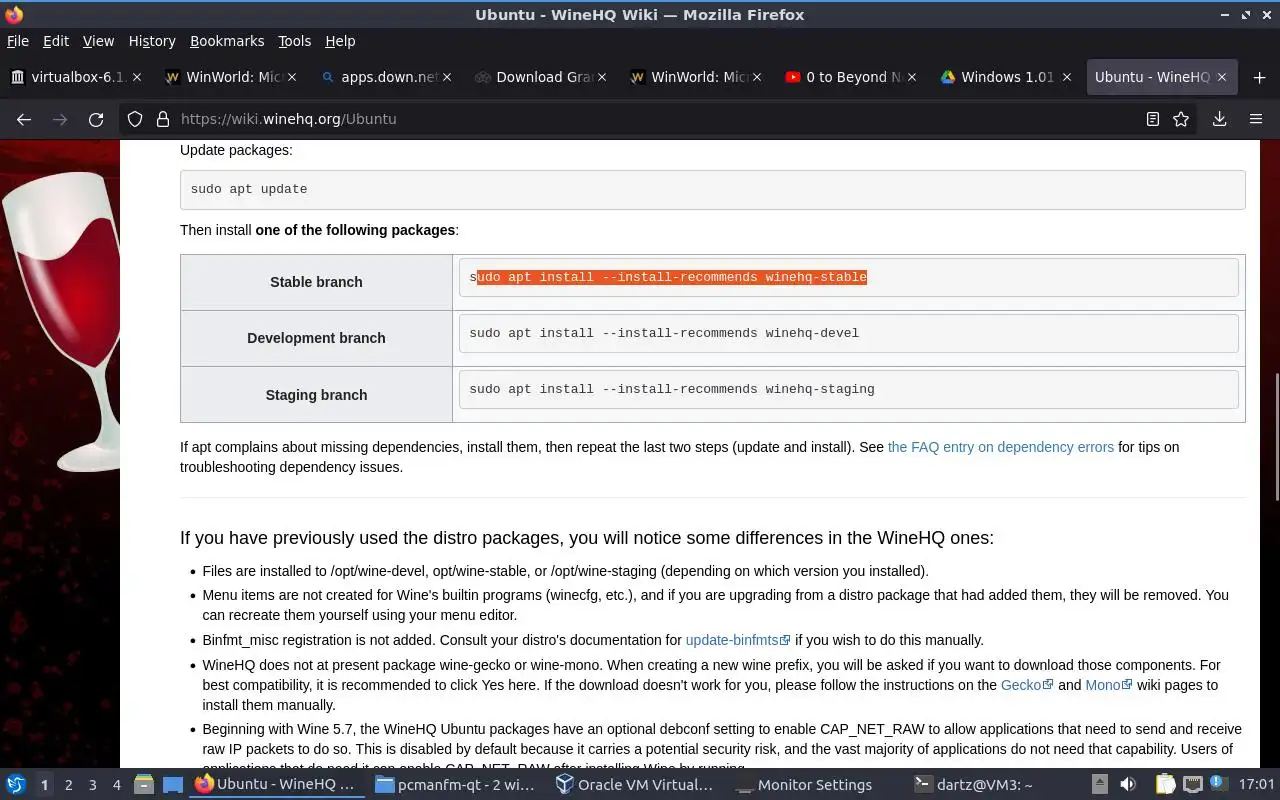The width and height of the screenshot is (1280, 800).
Task: Reload the current page
Action: (96, 119)
